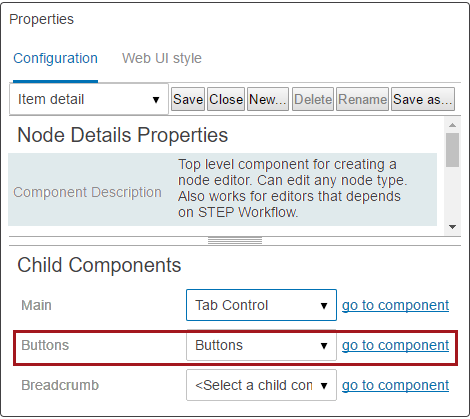This screenshot has height=419, width=470.
Task: Click the scrollbar up arrow
Action: pos(452,125)
